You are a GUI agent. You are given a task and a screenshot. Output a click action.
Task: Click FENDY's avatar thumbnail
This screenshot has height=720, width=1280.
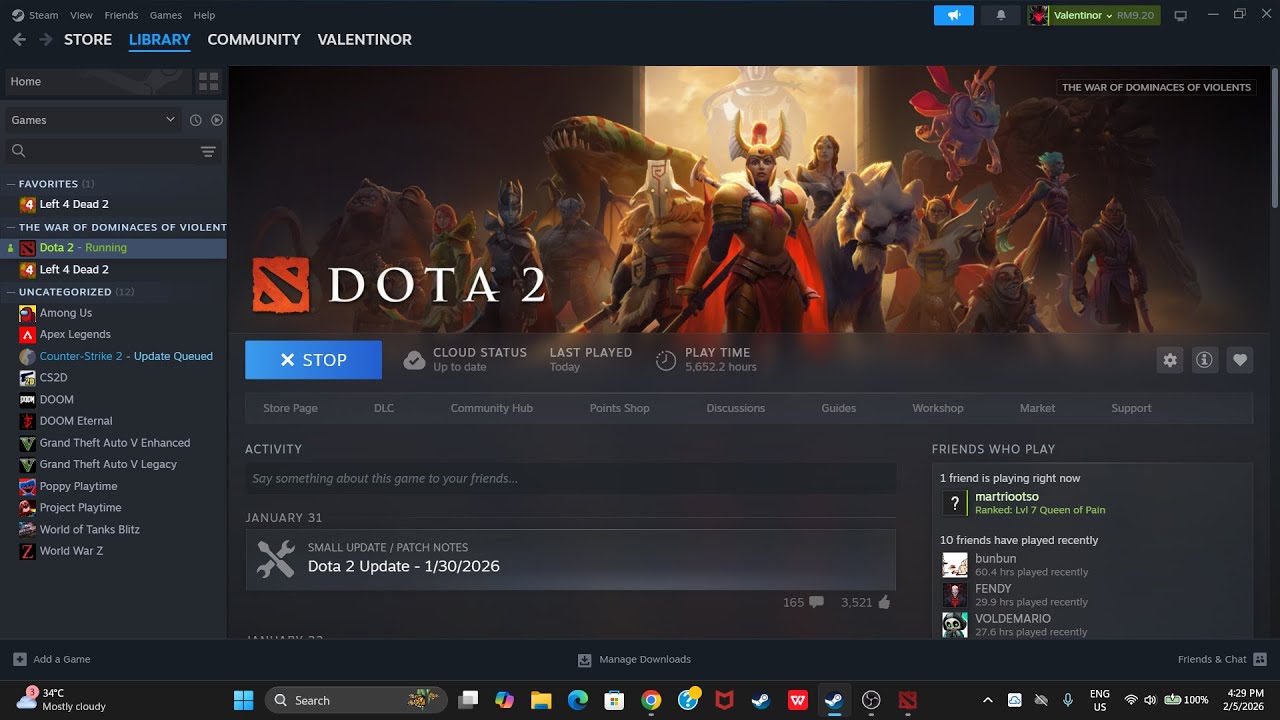pyautogui.click(x=955, y=595)
